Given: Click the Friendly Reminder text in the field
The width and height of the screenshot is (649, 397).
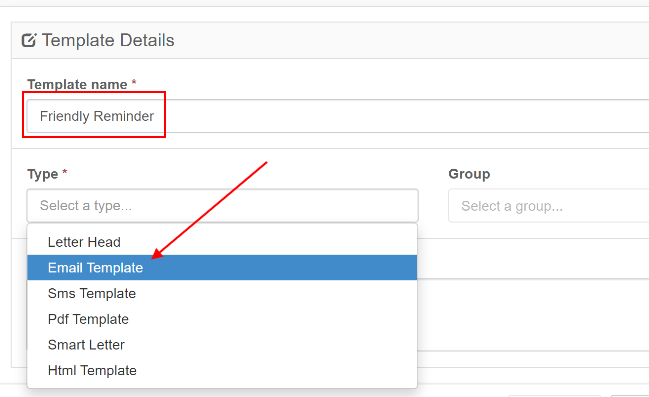Looking at the screenshot, I should coord(97,116).
